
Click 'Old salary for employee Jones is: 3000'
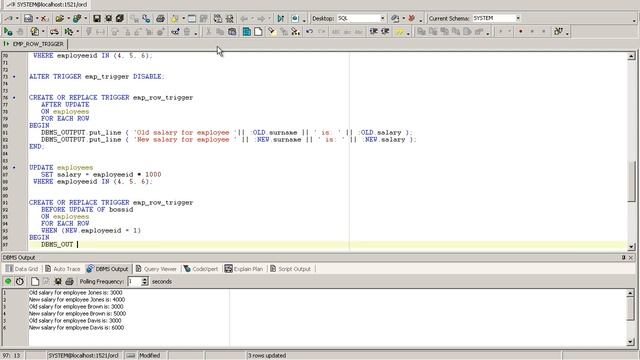76,293
